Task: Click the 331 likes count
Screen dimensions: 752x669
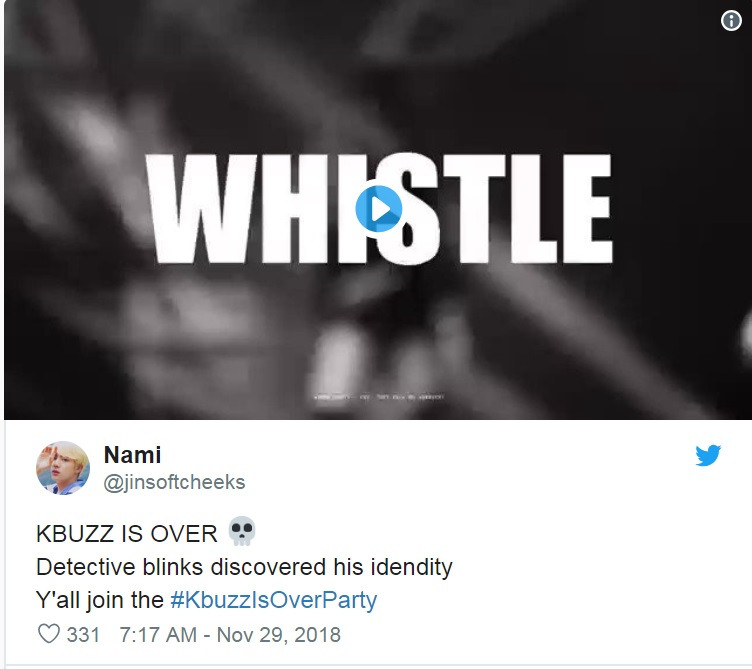Action: tap(83, 634)
